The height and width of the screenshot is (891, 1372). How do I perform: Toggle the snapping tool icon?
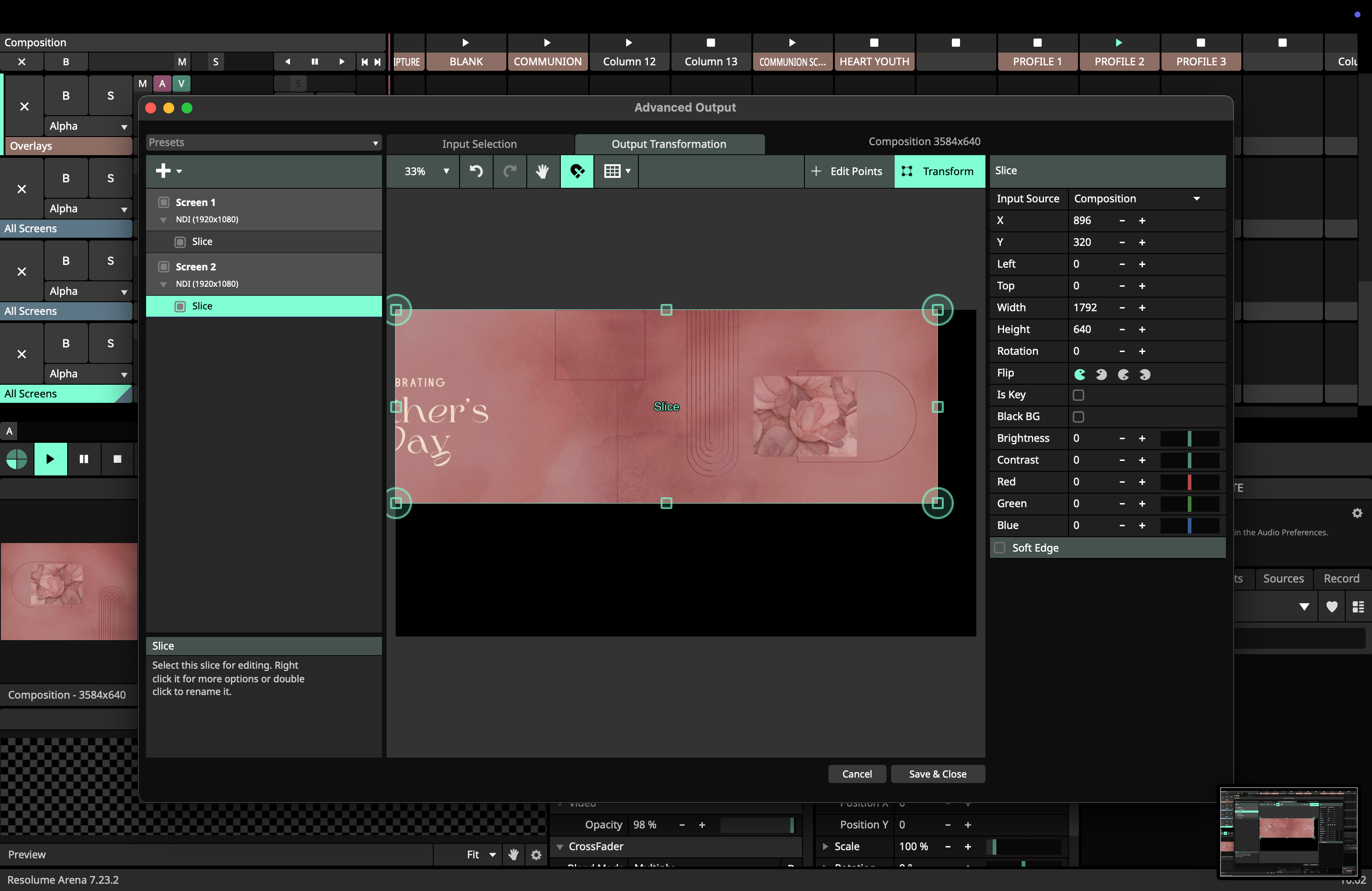tap(577, 171)
